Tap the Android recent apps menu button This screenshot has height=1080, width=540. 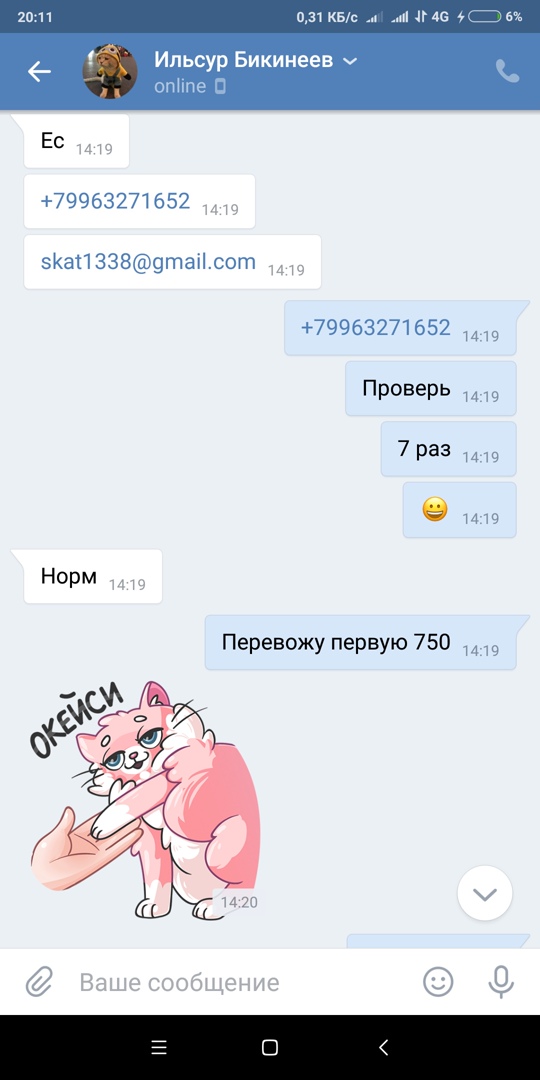tap(159, 1048)
